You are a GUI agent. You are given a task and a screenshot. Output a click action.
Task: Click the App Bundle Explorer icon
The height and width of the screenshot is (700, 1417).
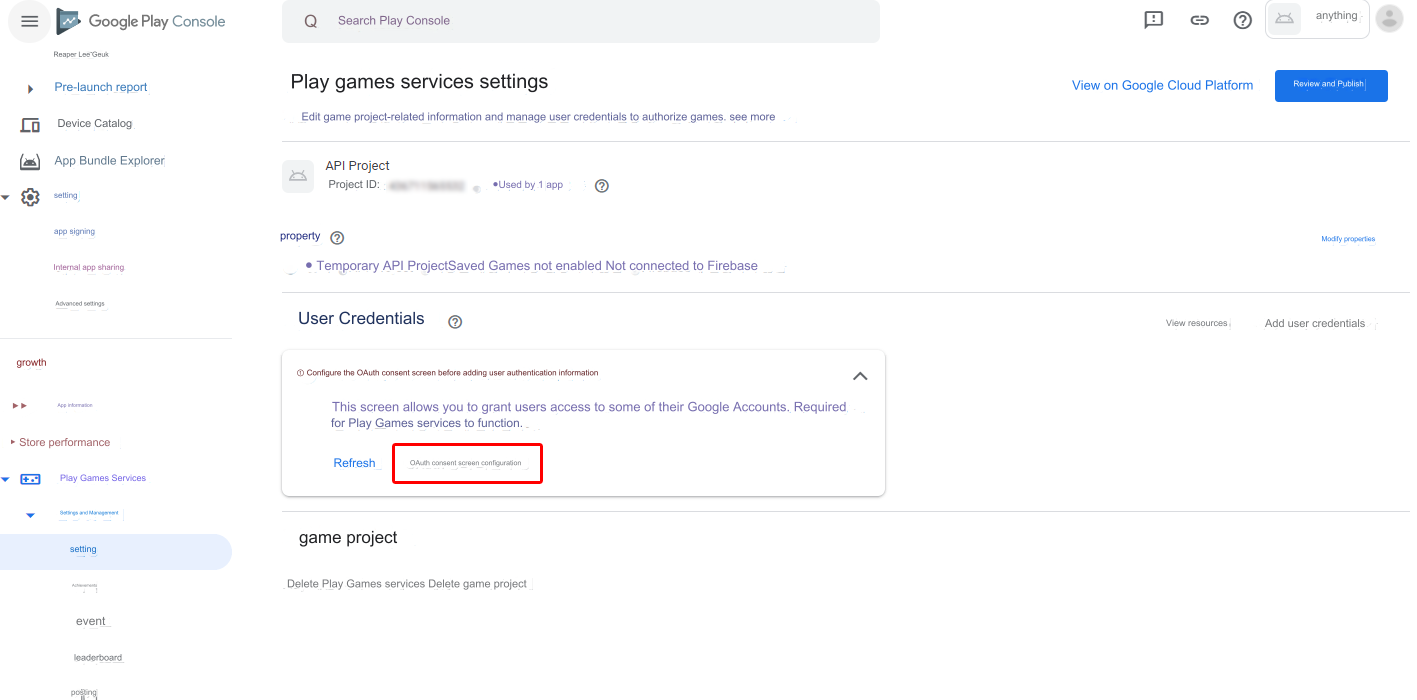pos(30,161)
